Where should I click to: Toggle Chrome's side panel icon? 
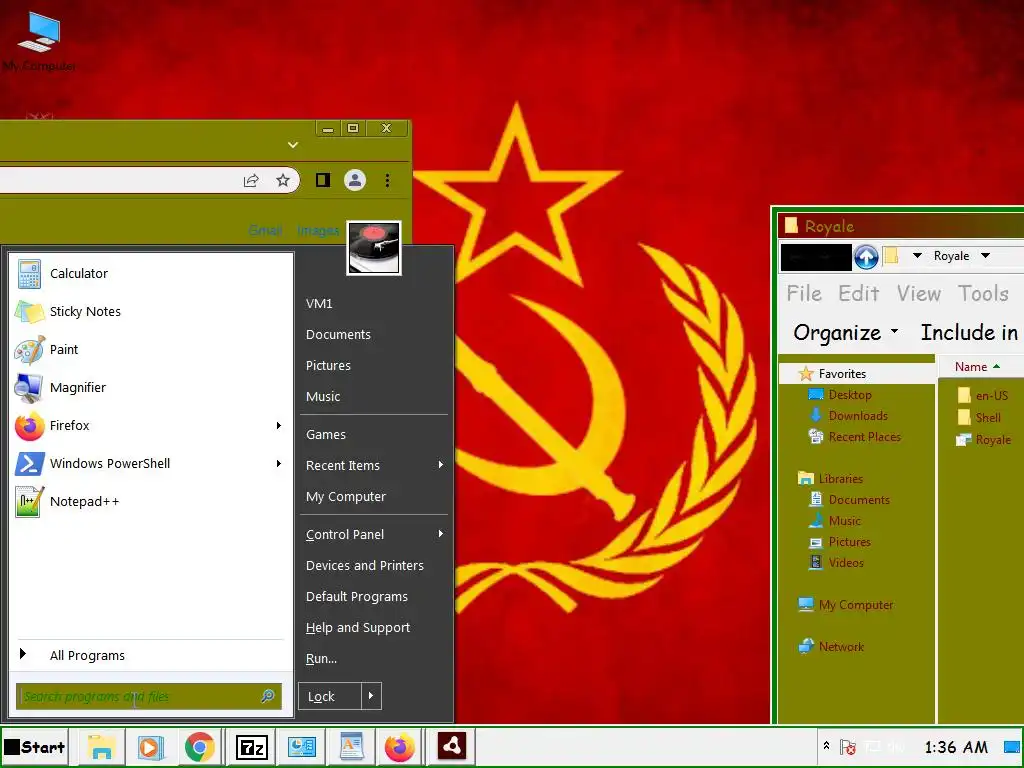(x=323, y=180)
